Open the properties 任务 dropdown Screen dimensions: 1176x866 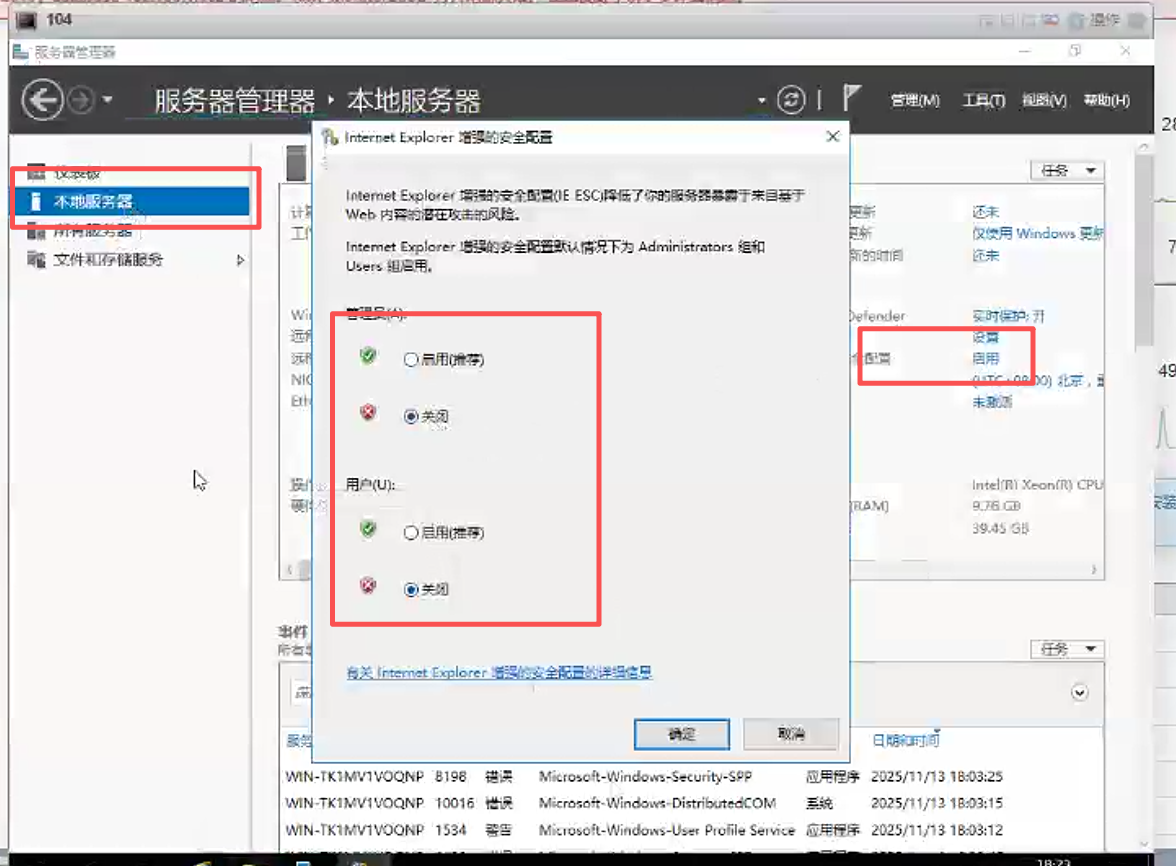(1066, 171)
